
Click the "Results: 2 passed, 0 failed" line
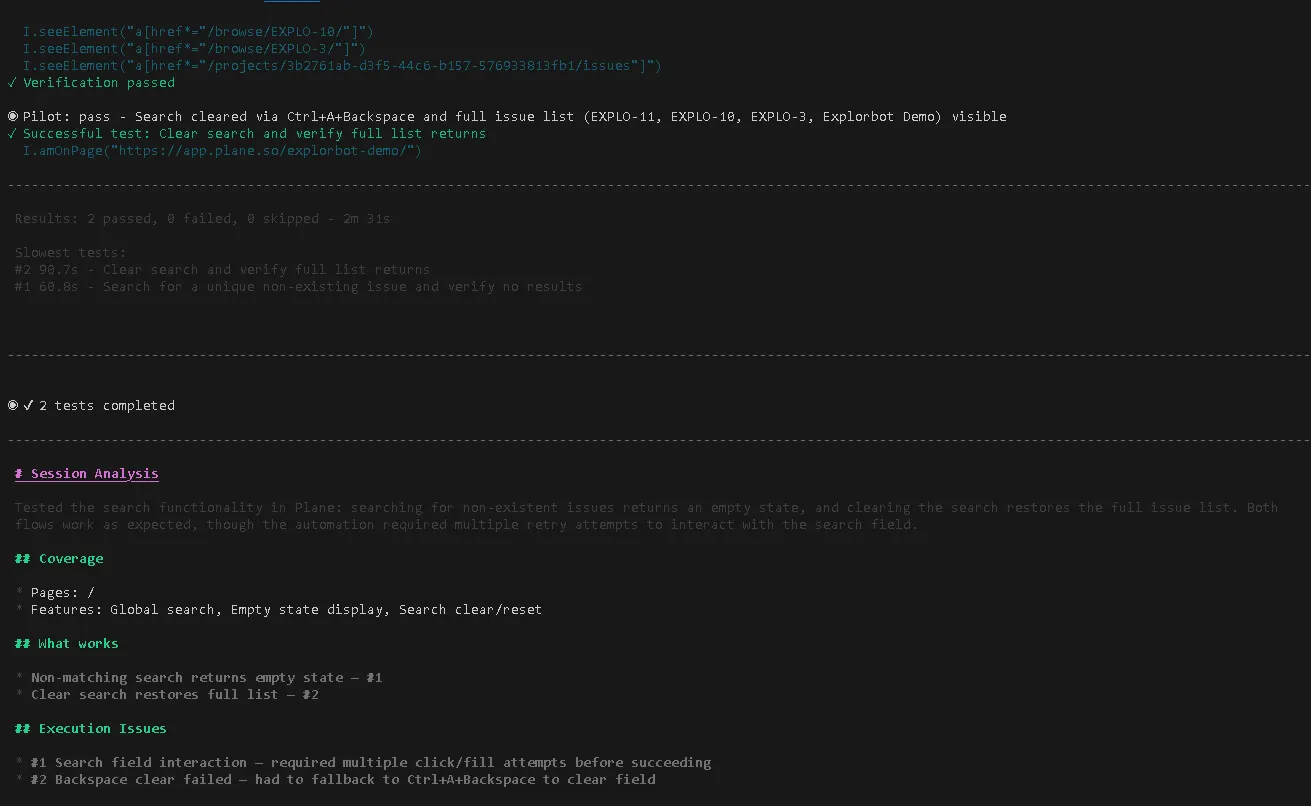[x=202, y=218]
